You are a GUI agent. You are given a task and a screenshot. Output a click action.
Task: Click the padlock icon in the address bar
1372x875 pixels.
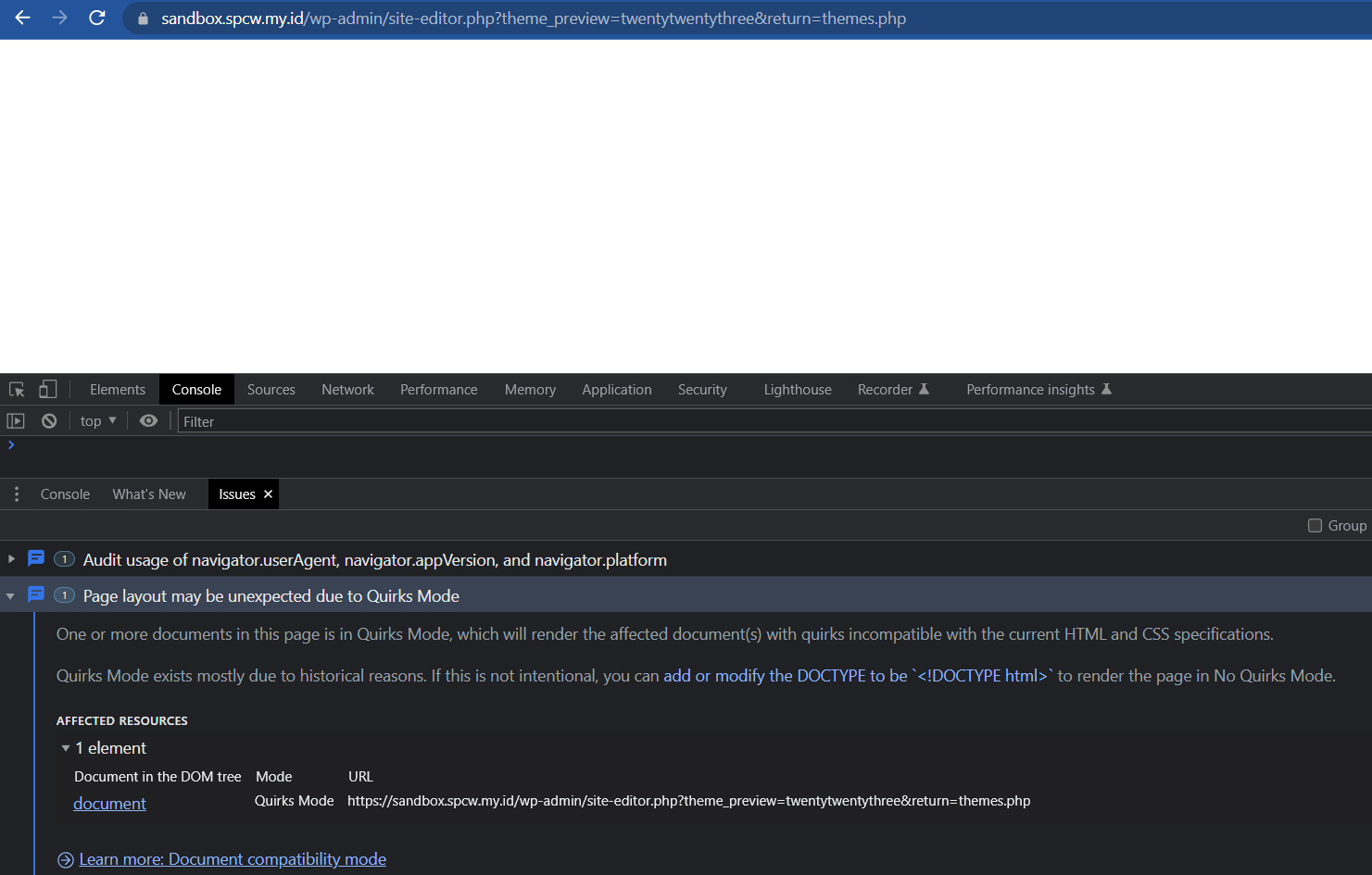pyautogui.click(x=142, y=18)
